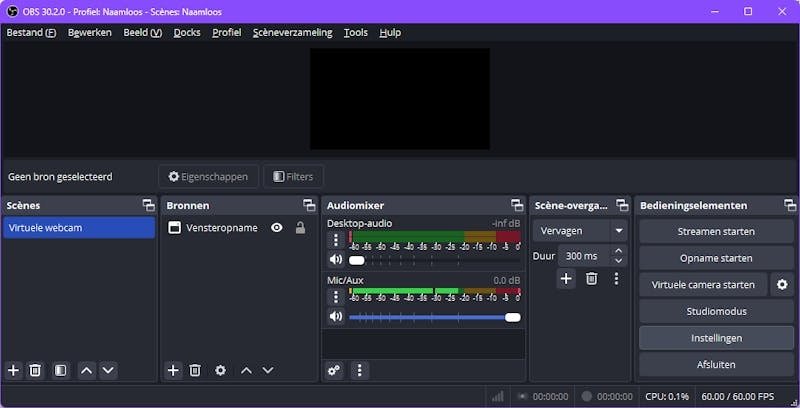Viewport: 800px width, 408px height.
Task: Click the Geen bron geselecteerd label
Action: click(60, 176)
